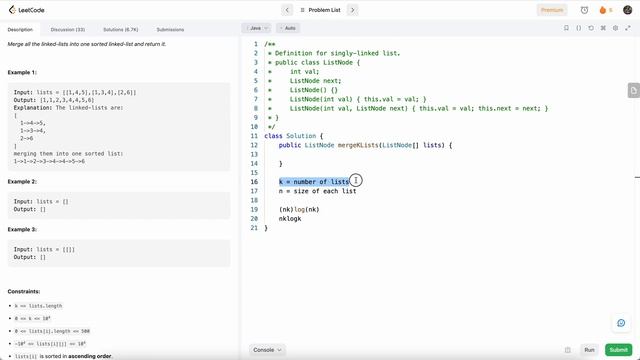The width and height of the screenshot is (640, 360).
Task: Click the 'nklogk' line
Action: [290, 219]
